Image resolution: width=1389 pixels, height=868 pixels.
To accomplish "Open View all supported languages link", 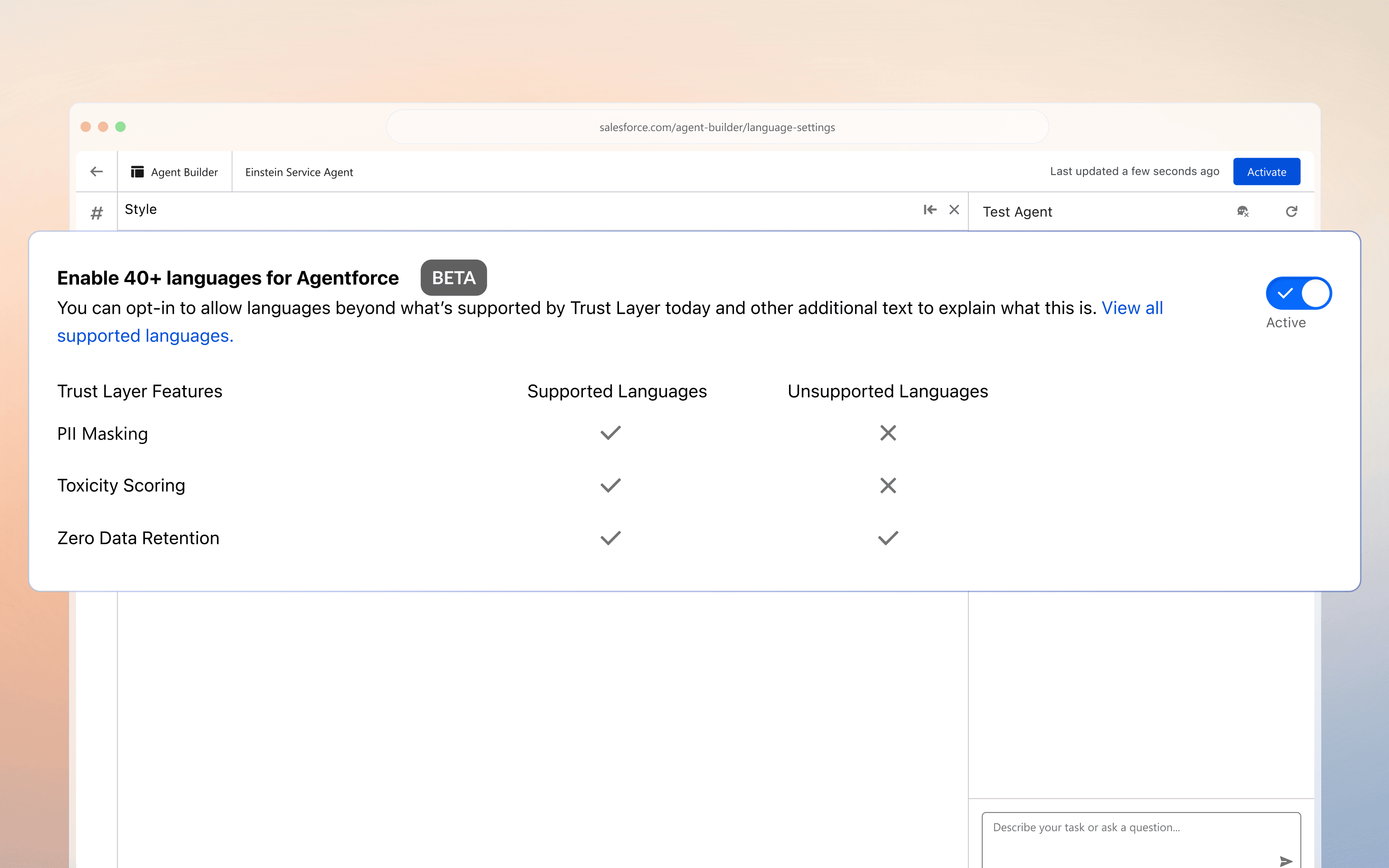I will pos(1132,308).
